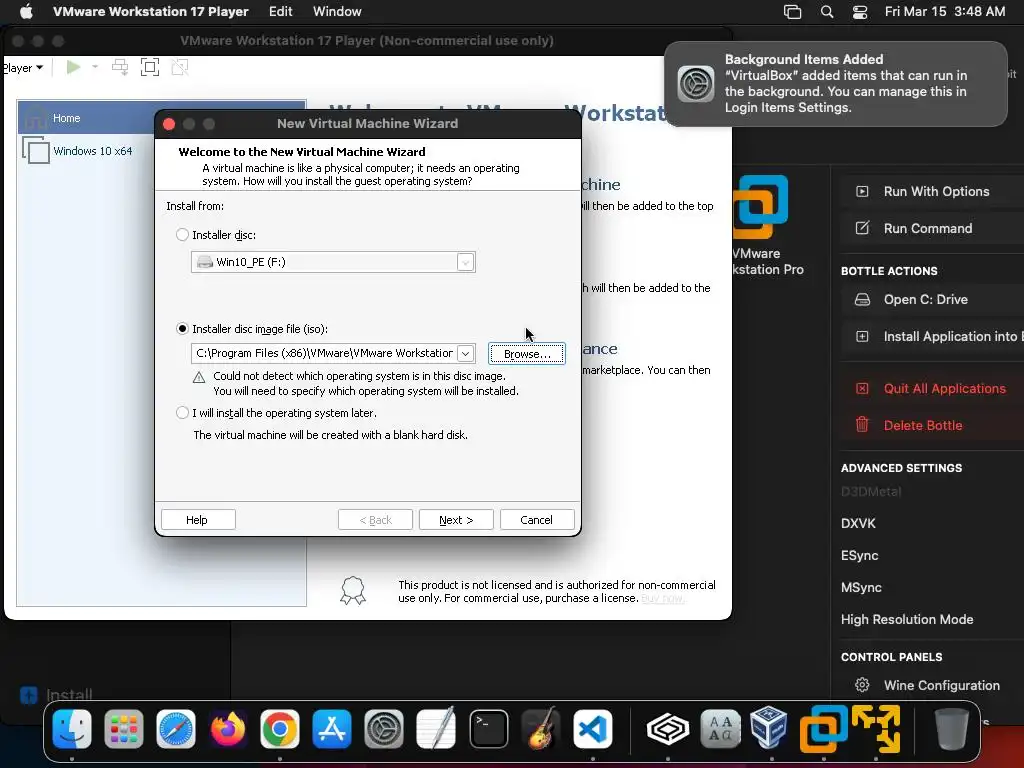
Task: Click the license ribbon badge icon
Action: [x=353, y=590]
